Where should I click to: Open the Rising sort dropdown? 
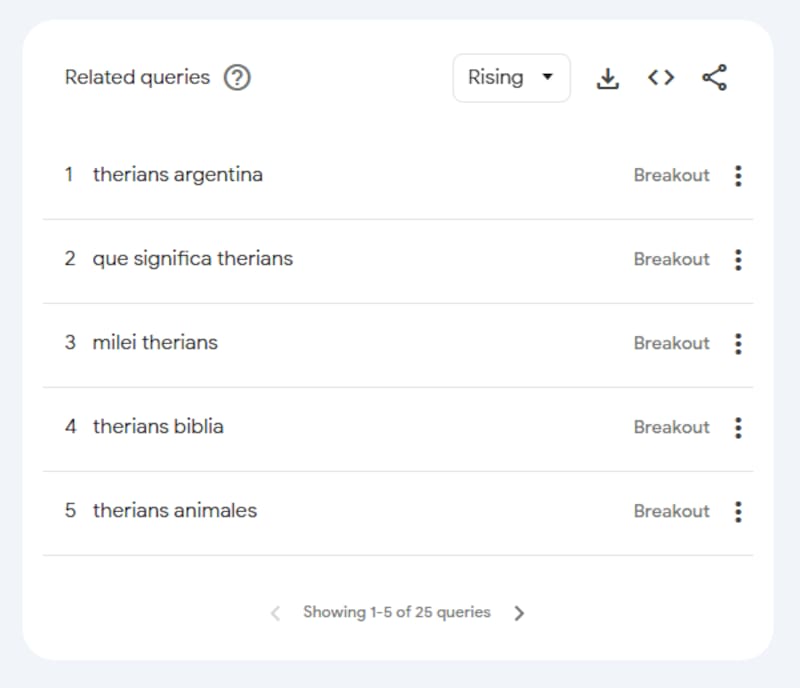(511, 78)
